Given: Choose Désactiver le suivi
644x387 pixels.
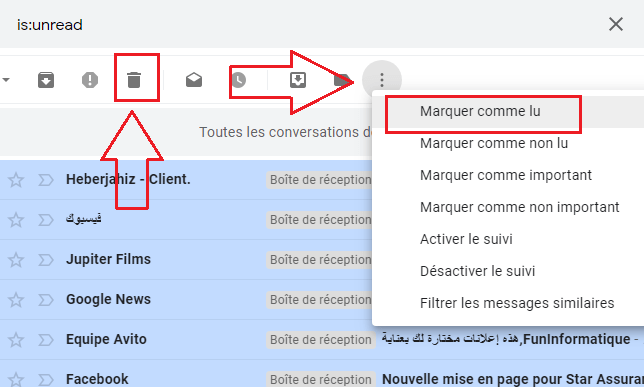Looking at the screenshot, I should point(477,272).
